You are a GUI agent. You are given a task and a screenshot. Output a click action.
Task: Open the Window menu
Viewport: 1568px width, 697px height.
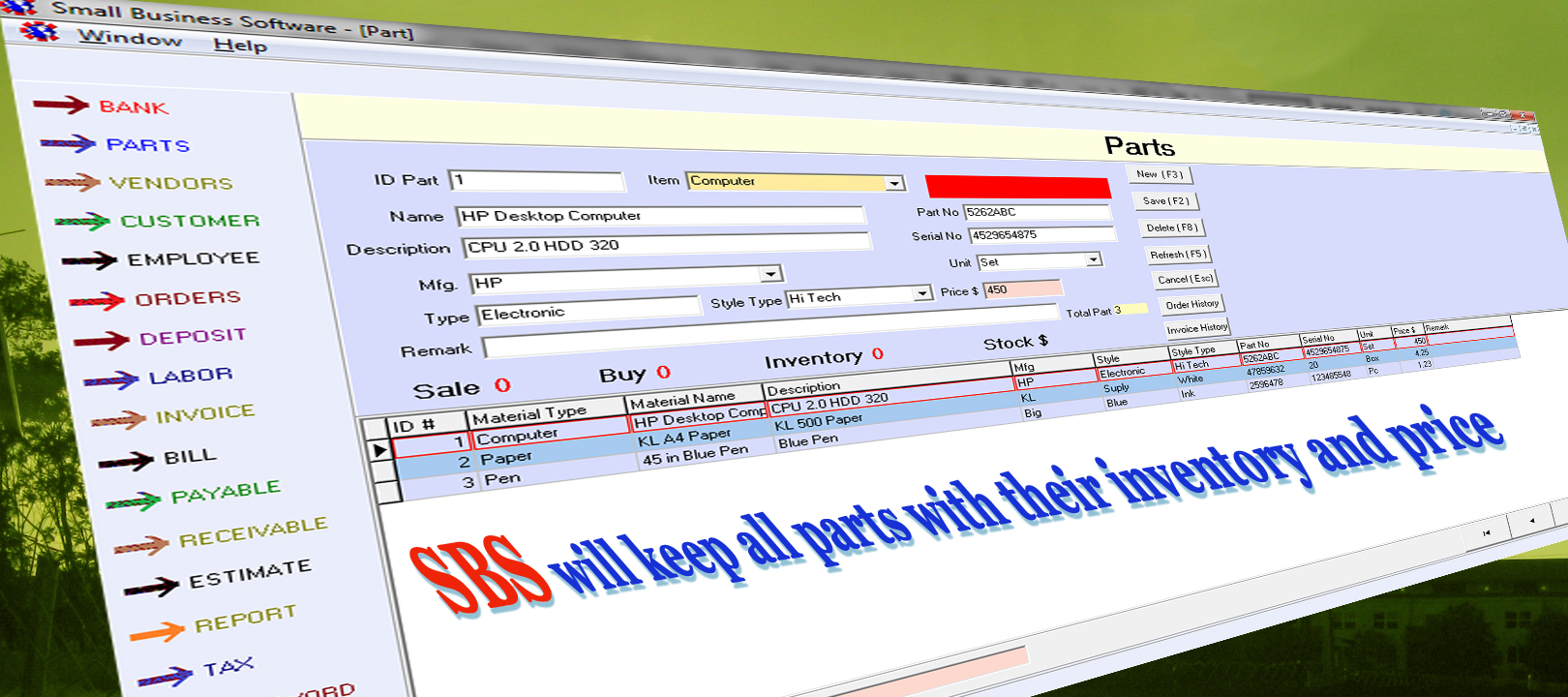(130, 38)
